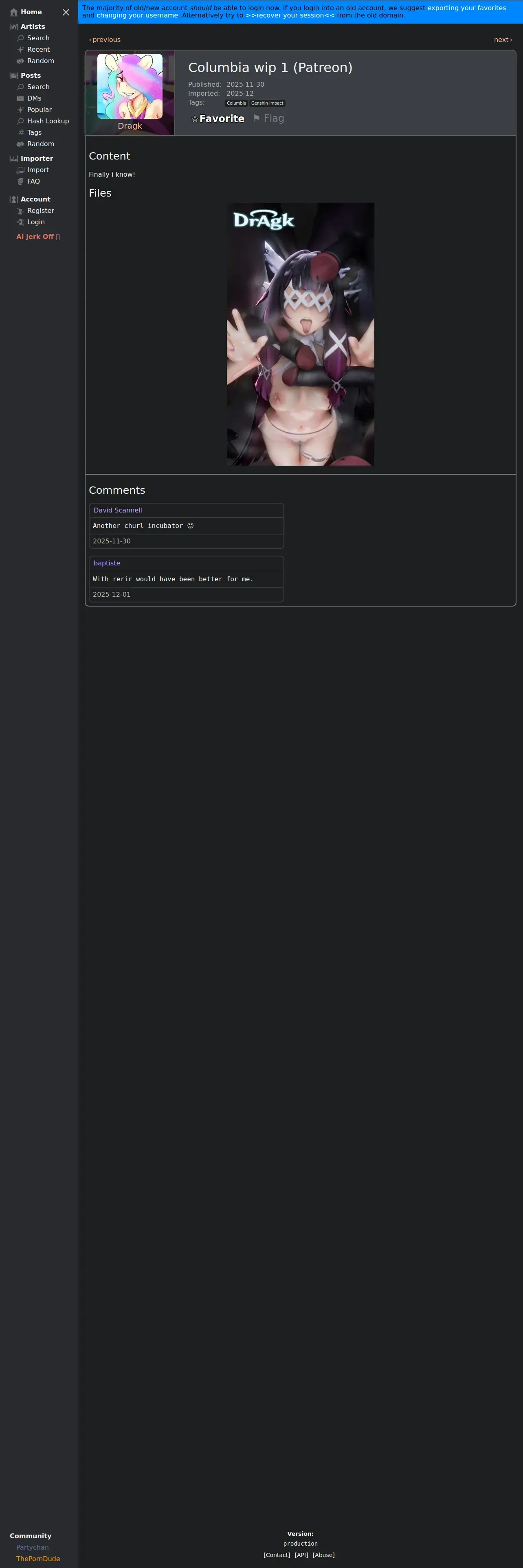Screen dimensions: 523x1568
Task: Go to the previous post
Action: coord(105,39)
